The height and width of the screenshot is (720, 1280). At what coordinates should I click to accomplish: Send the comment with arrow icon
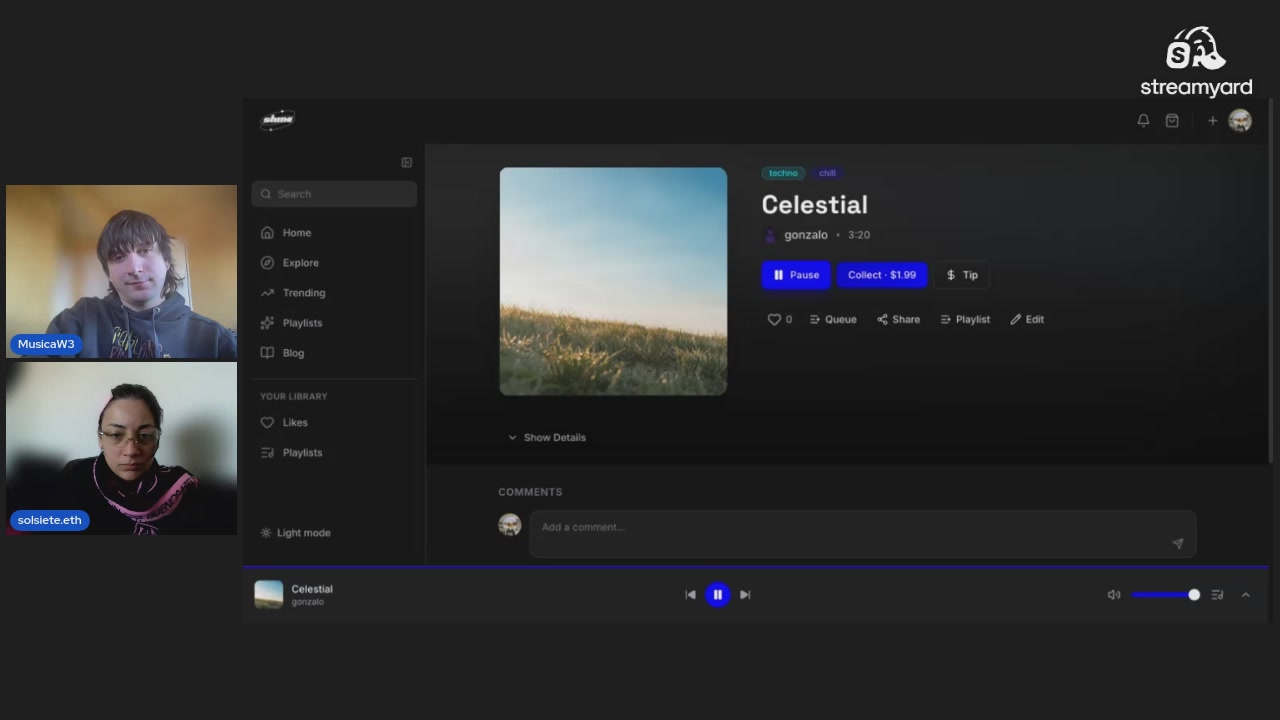(1177, 543)
